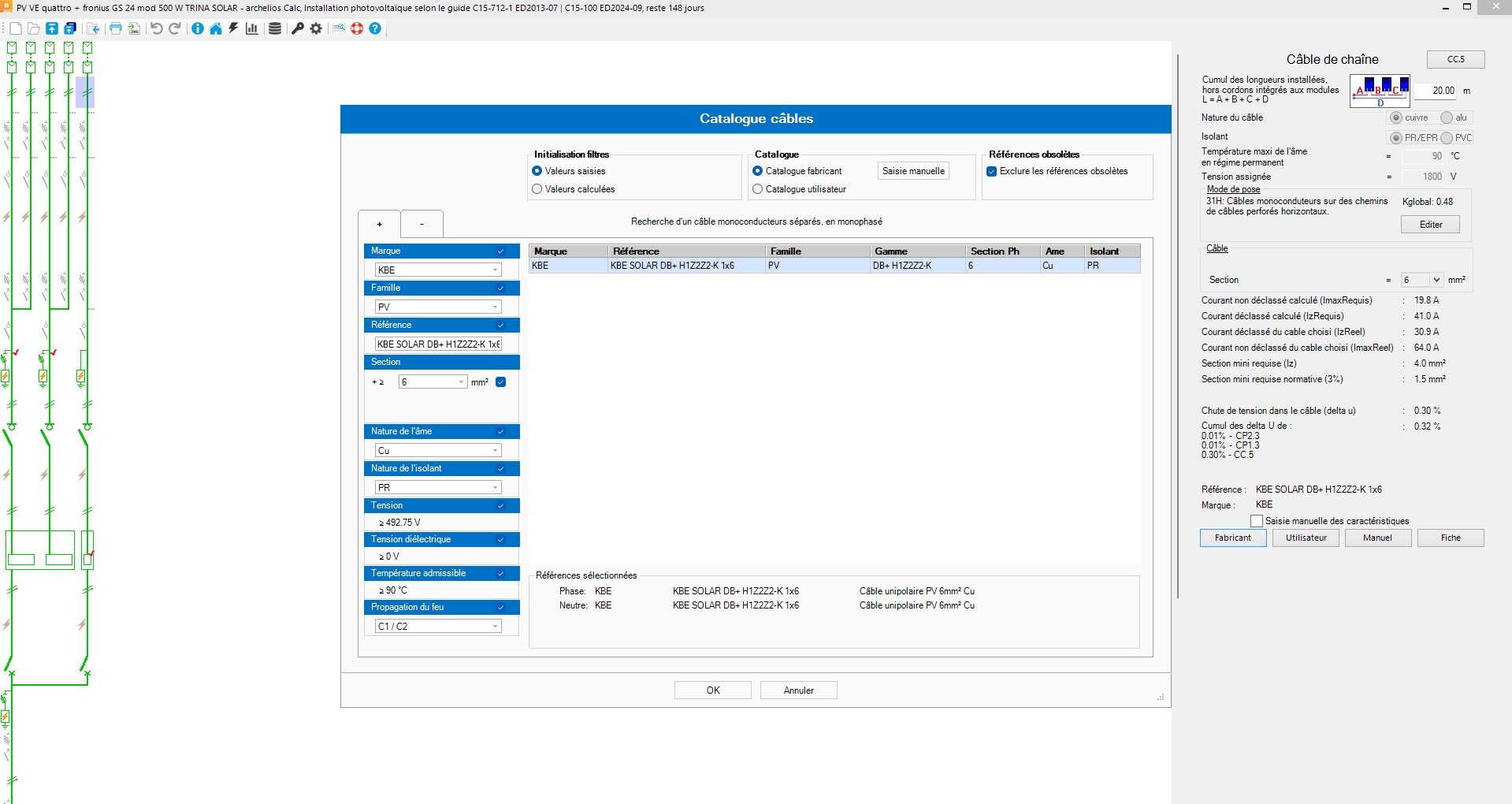Click the Référence filter text field
The height and width of the screenshot is (804, 1512).
(438, 344)
